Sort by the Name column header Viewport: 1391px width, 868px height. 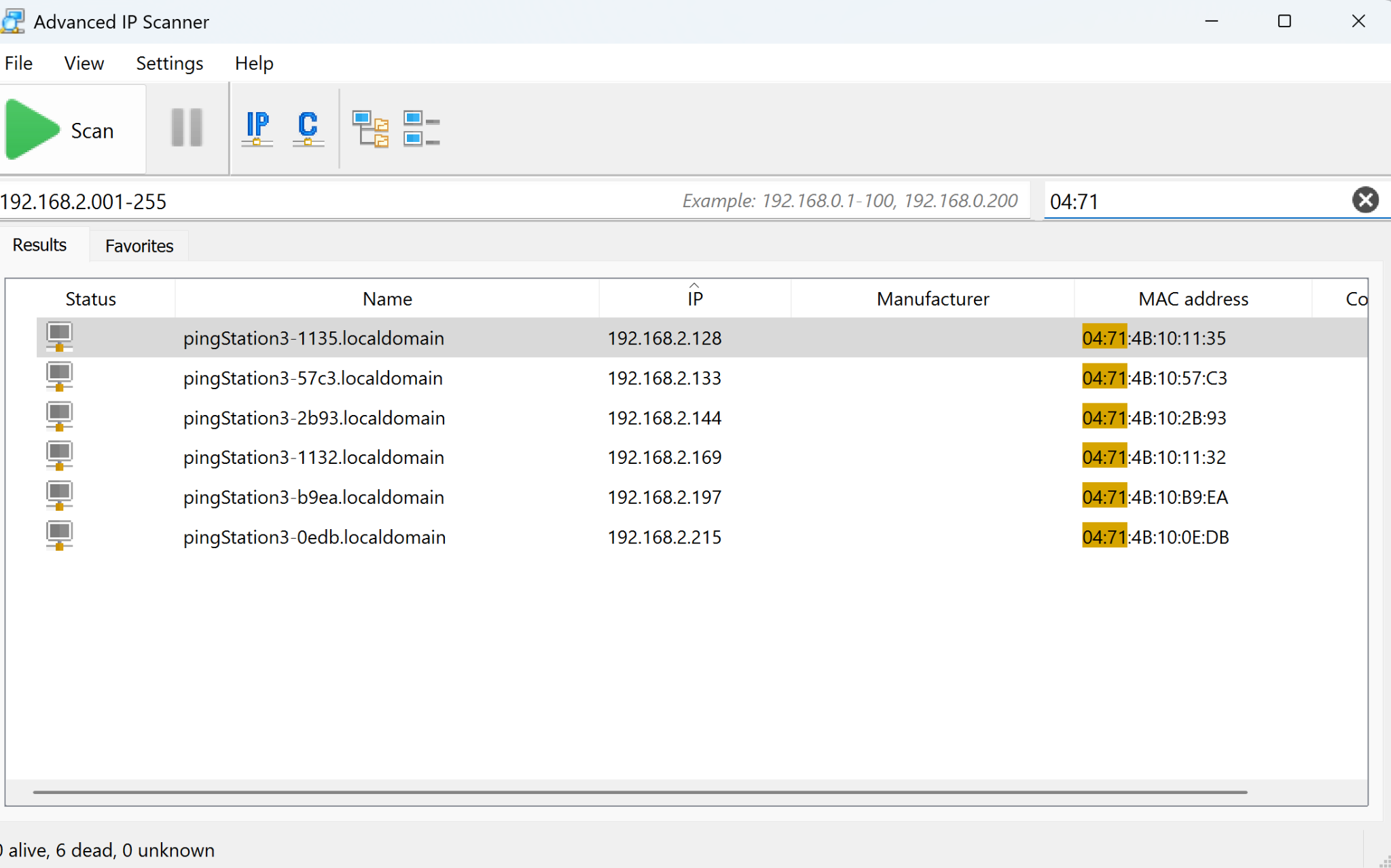[x=387, y=299]
